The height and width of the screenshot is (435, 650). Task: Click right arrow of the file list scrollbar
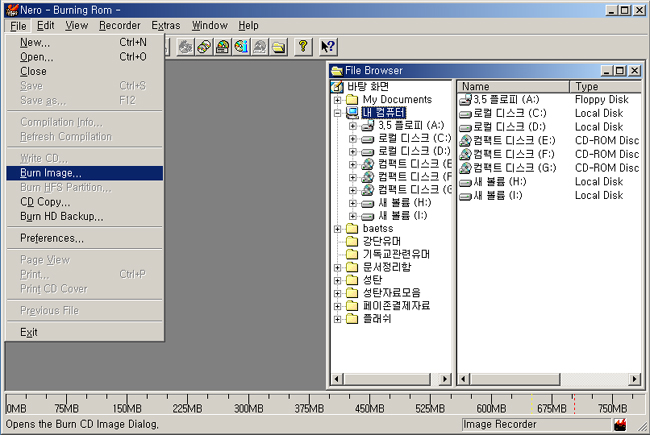point(636,378)
